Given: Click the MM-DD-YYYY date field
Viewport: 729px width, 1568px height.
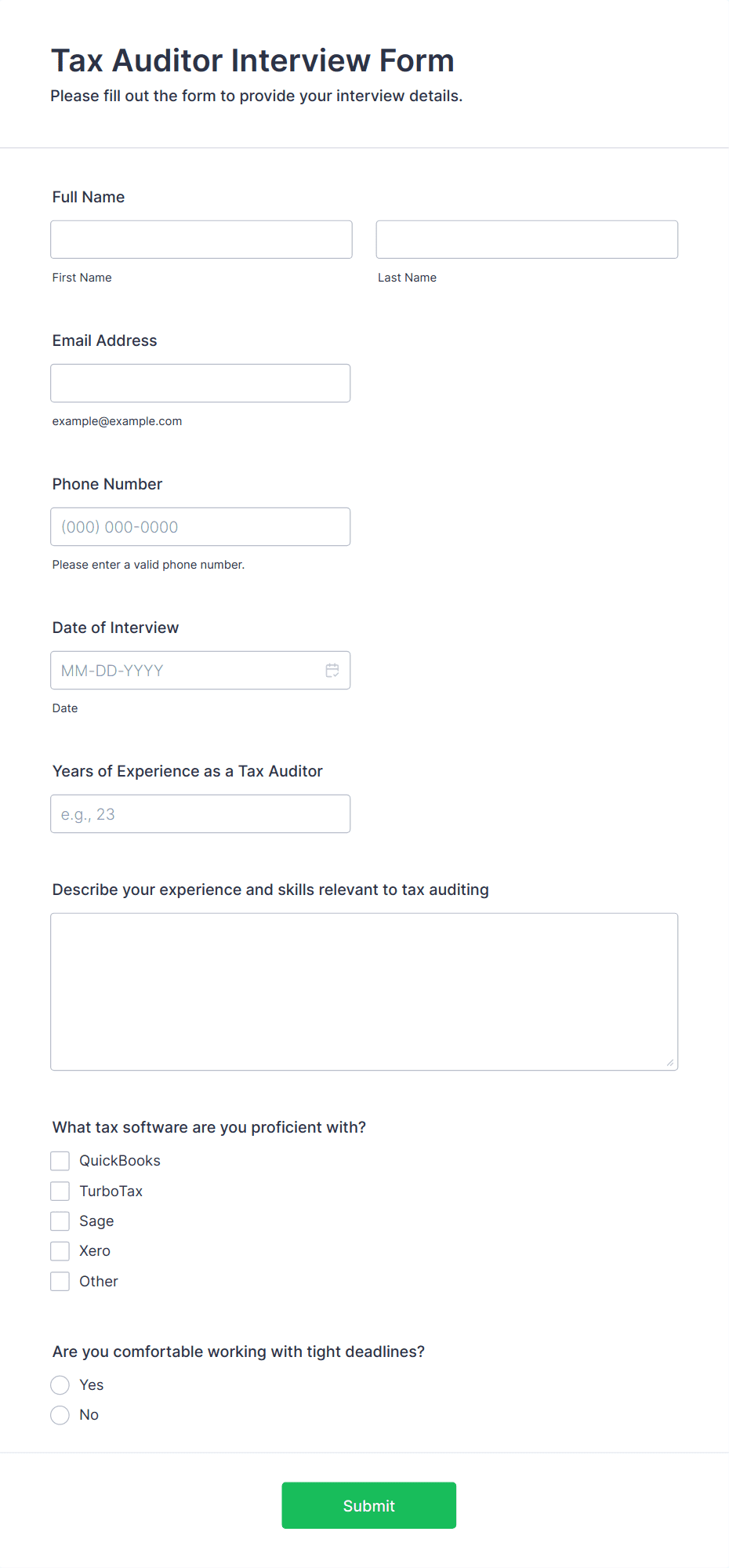Looking at the screenshot, I should click(201, 670).
